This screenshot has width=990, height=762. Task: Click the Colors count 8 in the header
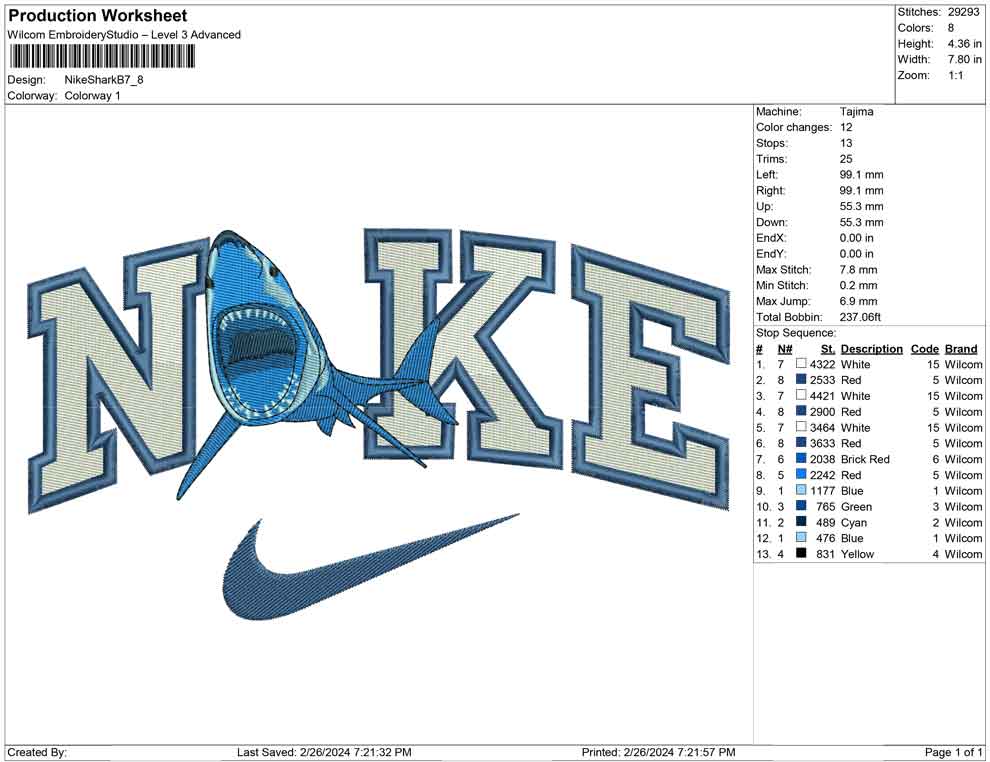point(950,28)
